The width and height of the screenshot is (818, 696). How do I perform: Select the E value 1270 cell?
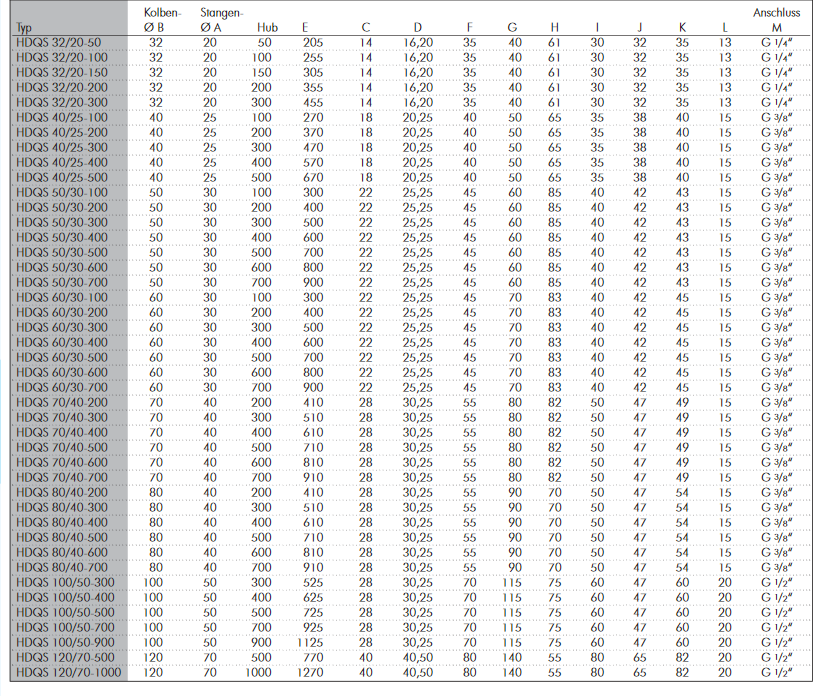click(x=311, y=672)
